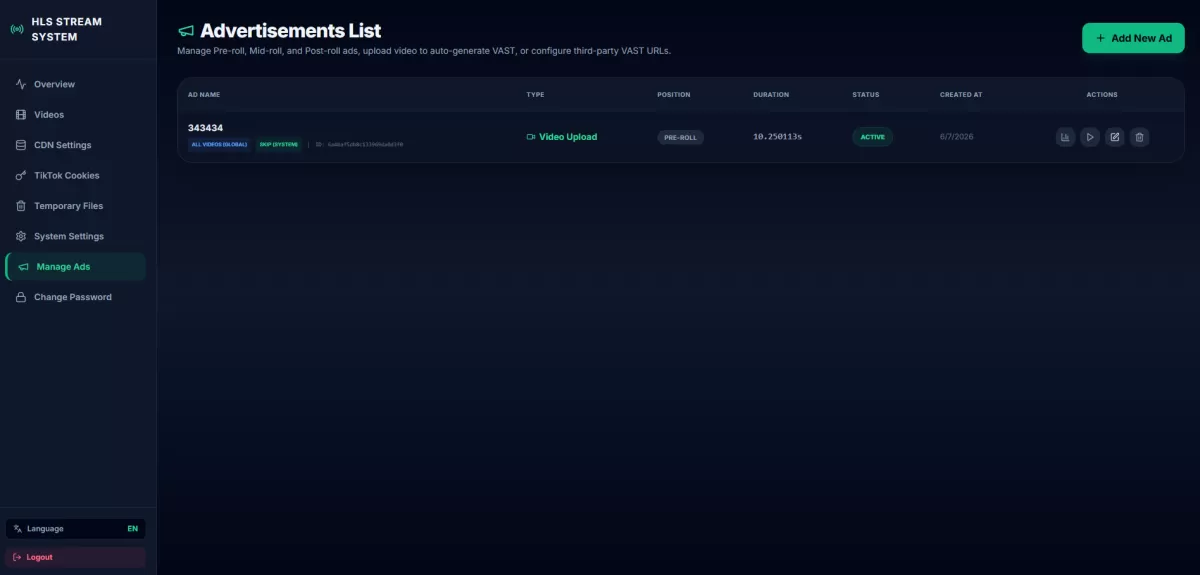1200x575 pixels.
Task: Click the POSITION column header
Action: pos(673,95)
